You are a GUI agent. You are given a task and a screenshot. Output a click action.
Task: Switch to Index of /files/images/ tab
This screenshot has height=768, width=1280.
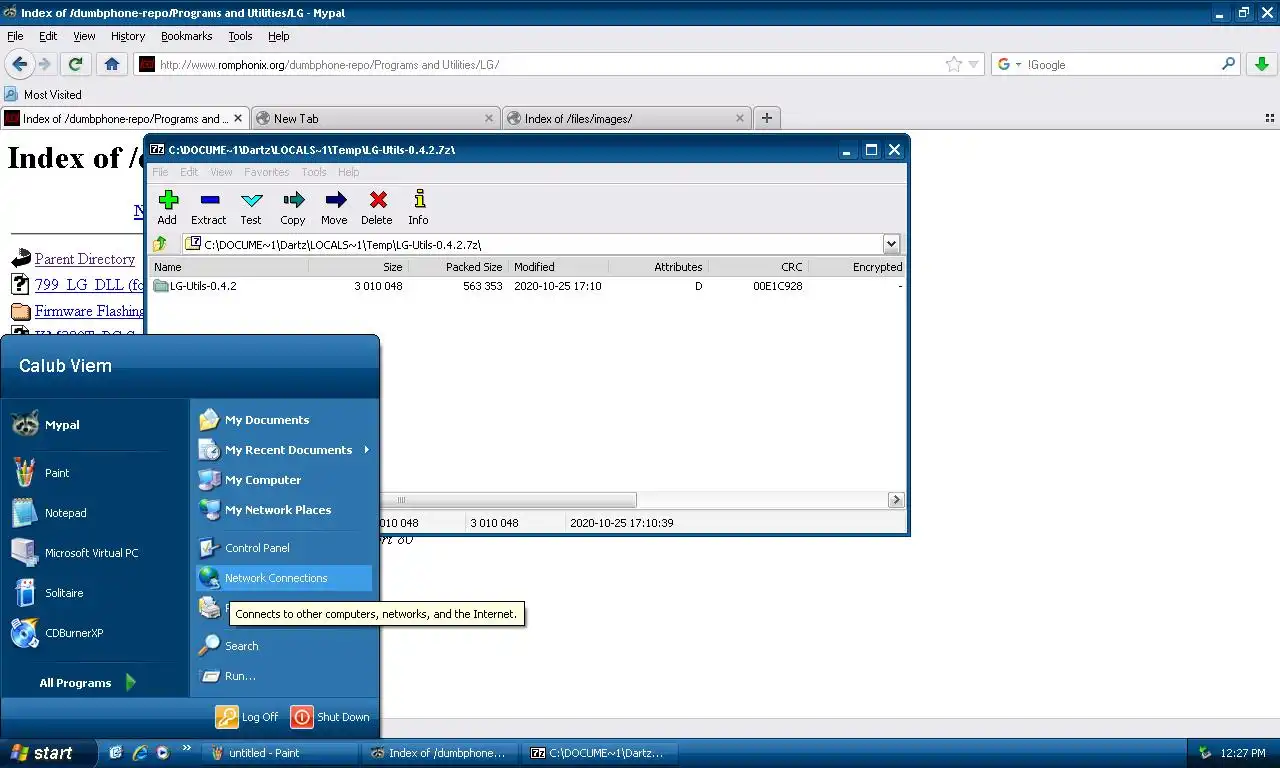[x=625, y=118]
